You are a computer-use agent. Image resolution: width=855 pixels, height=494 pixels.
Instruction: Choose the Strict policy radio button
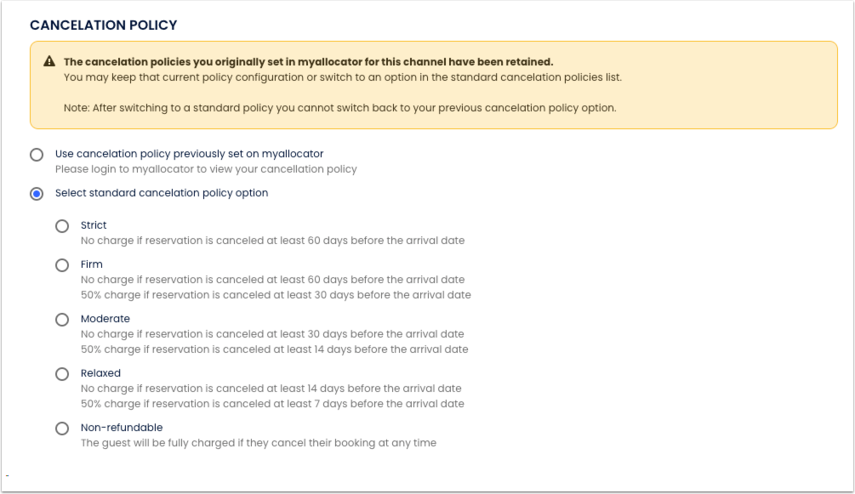pyautogui.click(x=62, y=226)
